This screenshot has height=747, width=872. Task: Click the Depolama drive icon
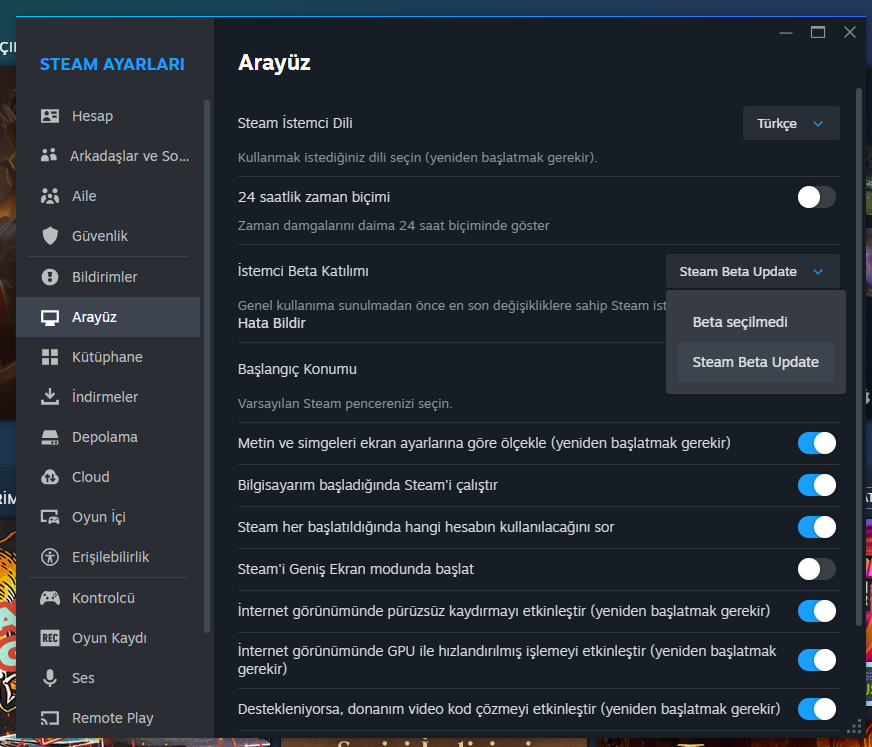tap(49, 437)
